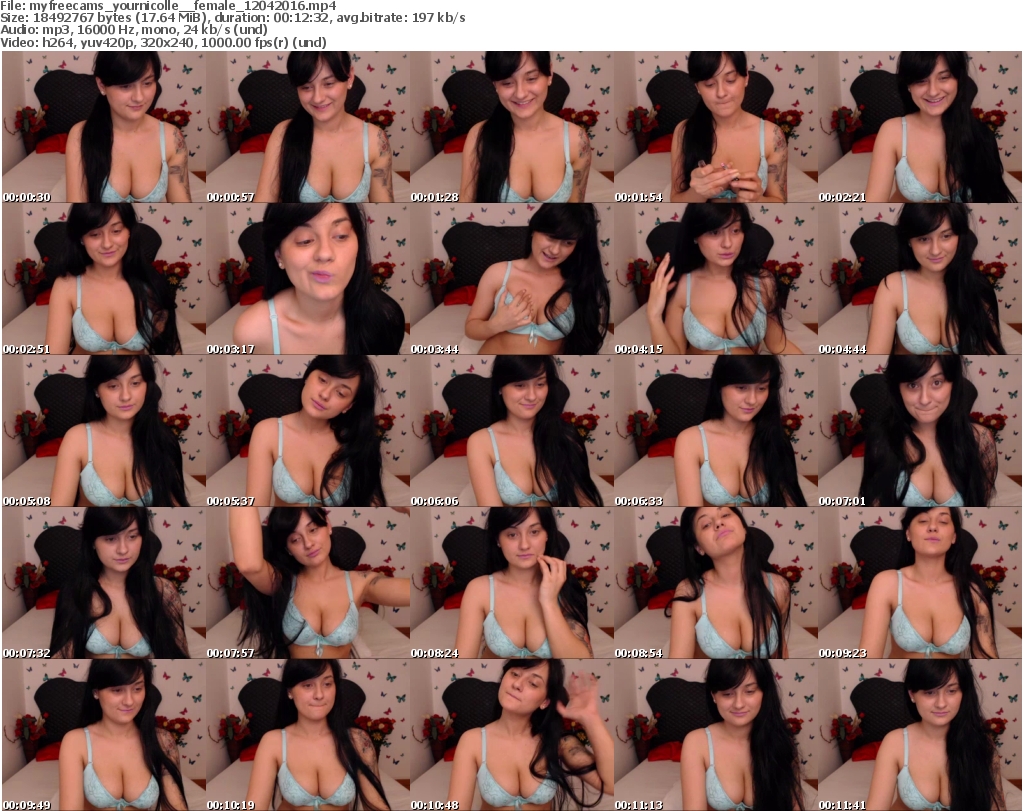Open the frame at 00:03:44

point(512,279)
